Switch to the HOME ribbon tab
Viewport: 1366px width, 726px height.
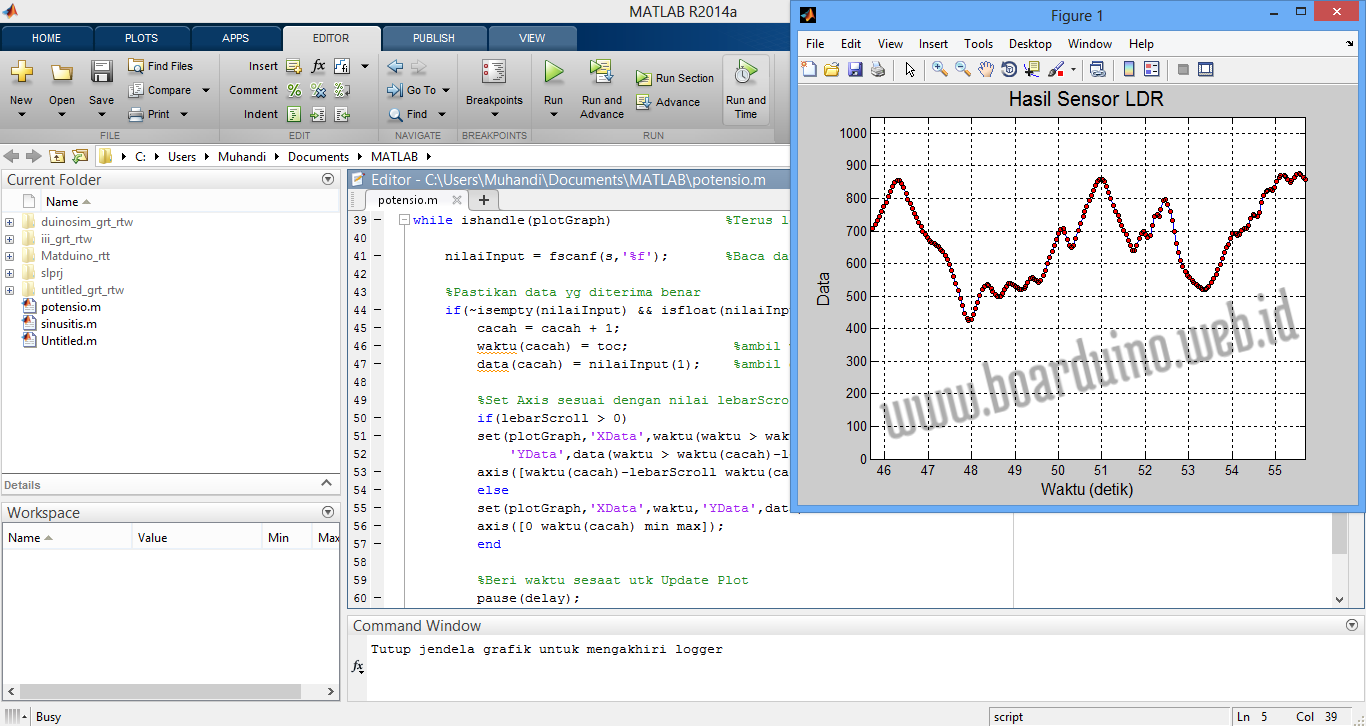coord(47,38)
